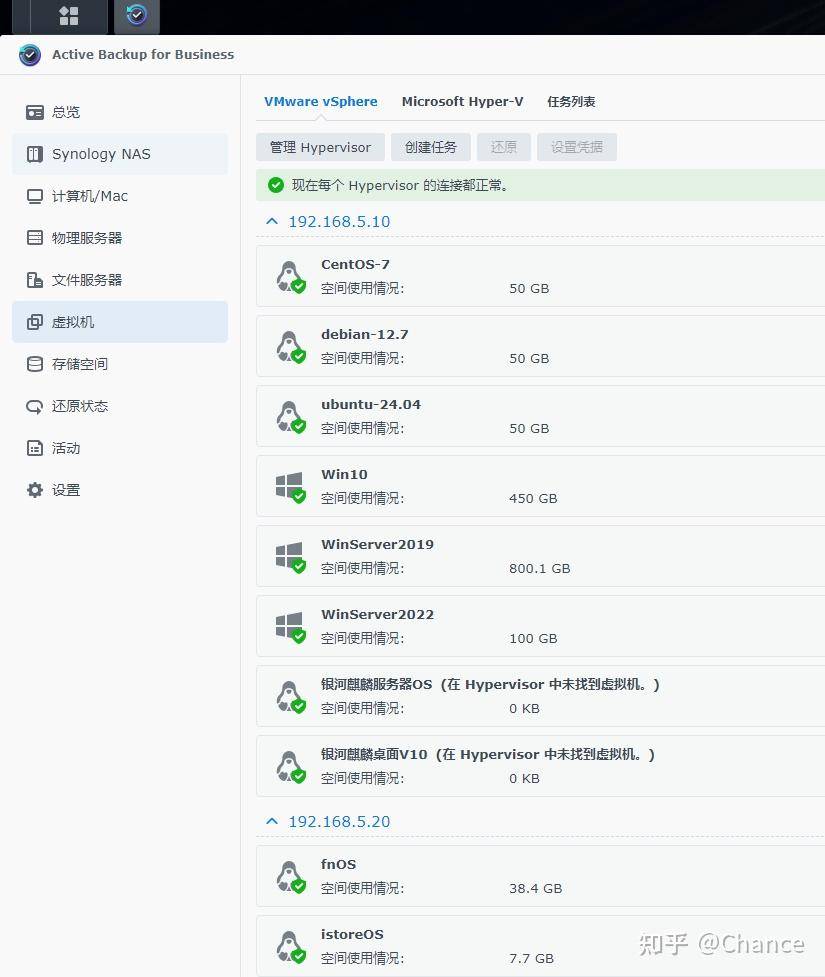Click the ubuntu-24.04 Linux penguin icon
The width and height of the screenshot is (825, 977).
click(x=290, y=417)
